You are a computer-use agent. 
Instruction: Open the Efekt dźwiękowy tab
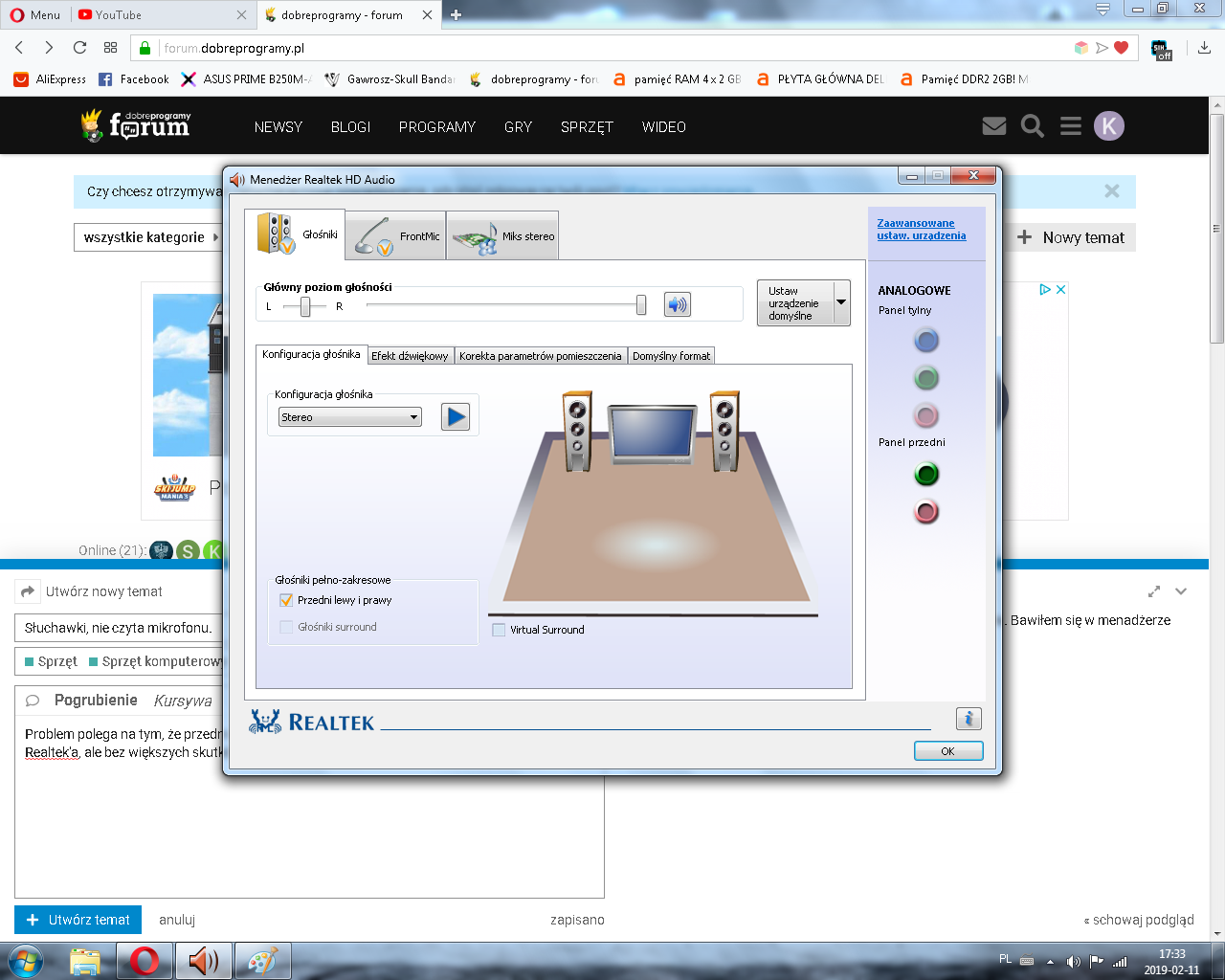pos(410,356)
